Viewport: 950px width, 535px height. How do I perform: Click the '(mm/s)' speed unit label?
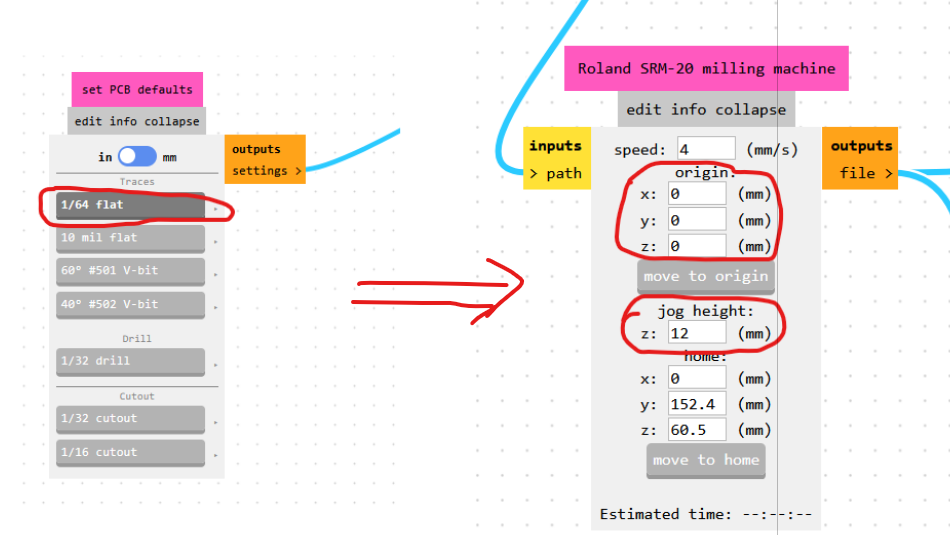click(x=772, y=150)
